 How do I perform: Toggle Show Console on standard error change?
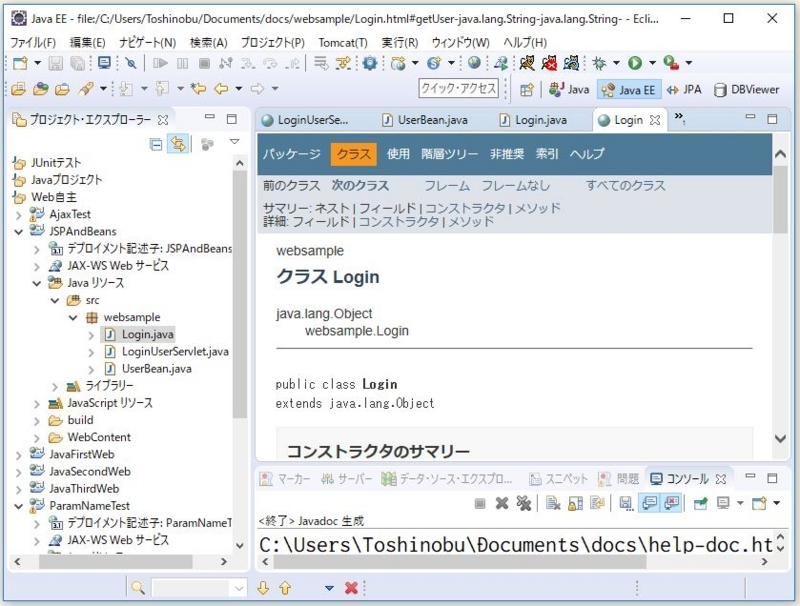tap(671, 503)
